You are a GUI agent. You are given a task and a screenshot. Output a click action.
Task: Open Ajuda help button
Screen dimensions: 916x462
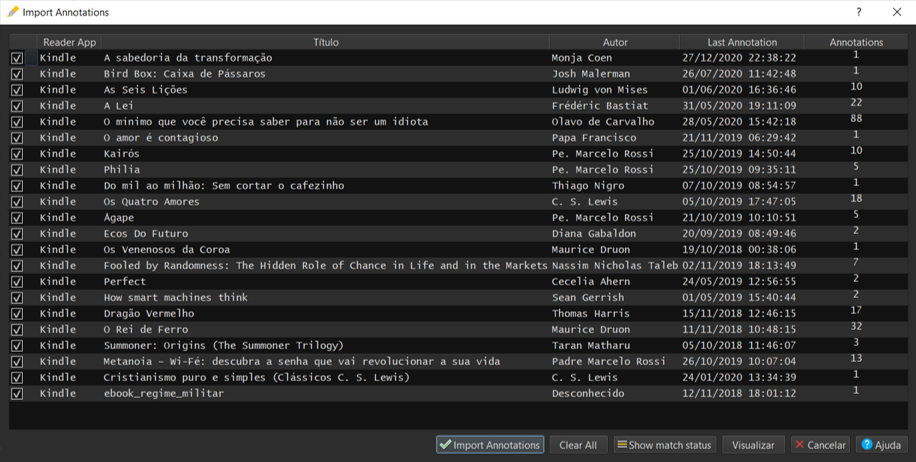pyautogui.click(x=882, y=444)
